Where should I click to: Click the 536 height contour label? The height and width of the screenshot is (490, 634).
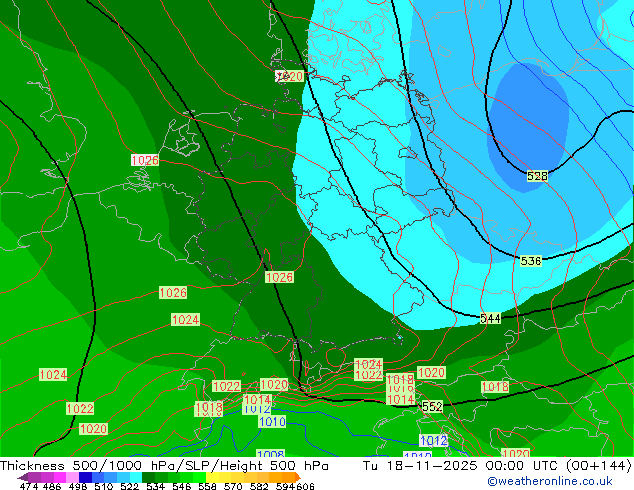(x=531, y=261)
